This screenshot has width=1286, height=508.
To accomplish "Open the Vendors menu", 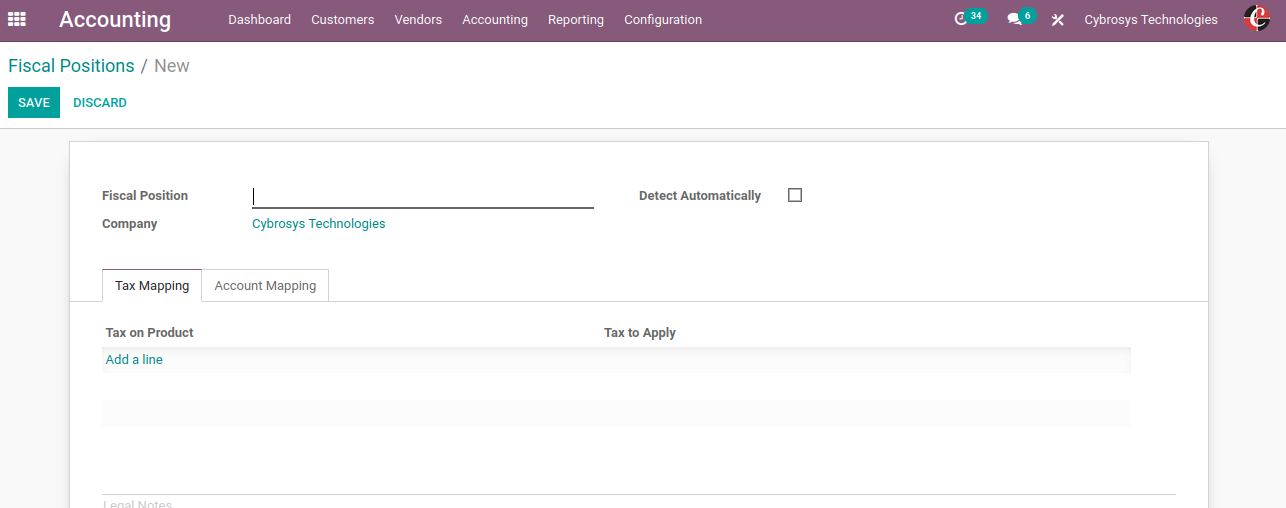I will coord(418,20).
